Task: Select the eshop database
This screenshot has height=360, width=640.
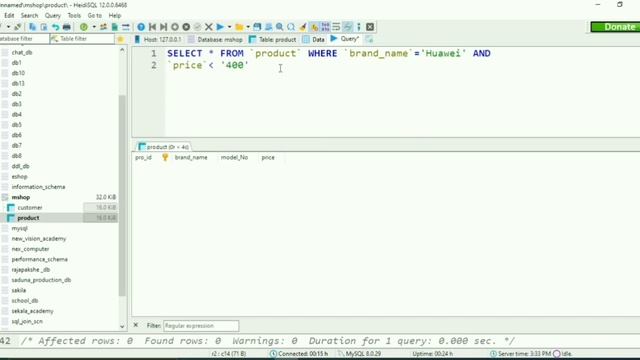Action: point(20,177)
